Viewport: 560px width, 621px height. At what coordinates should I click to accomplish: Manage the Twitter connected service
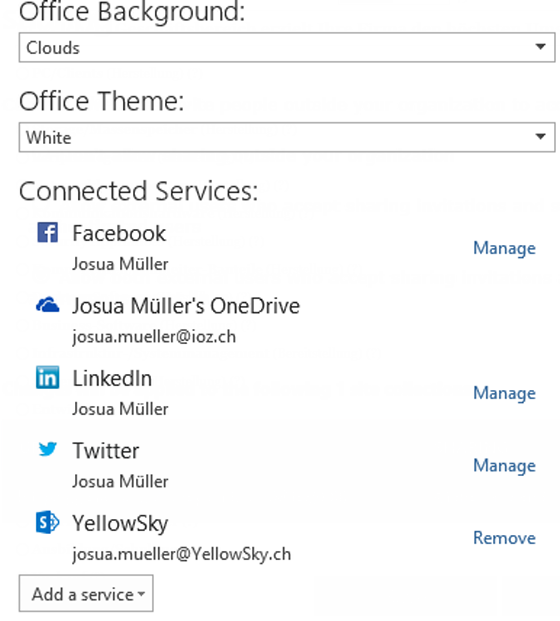504,466
